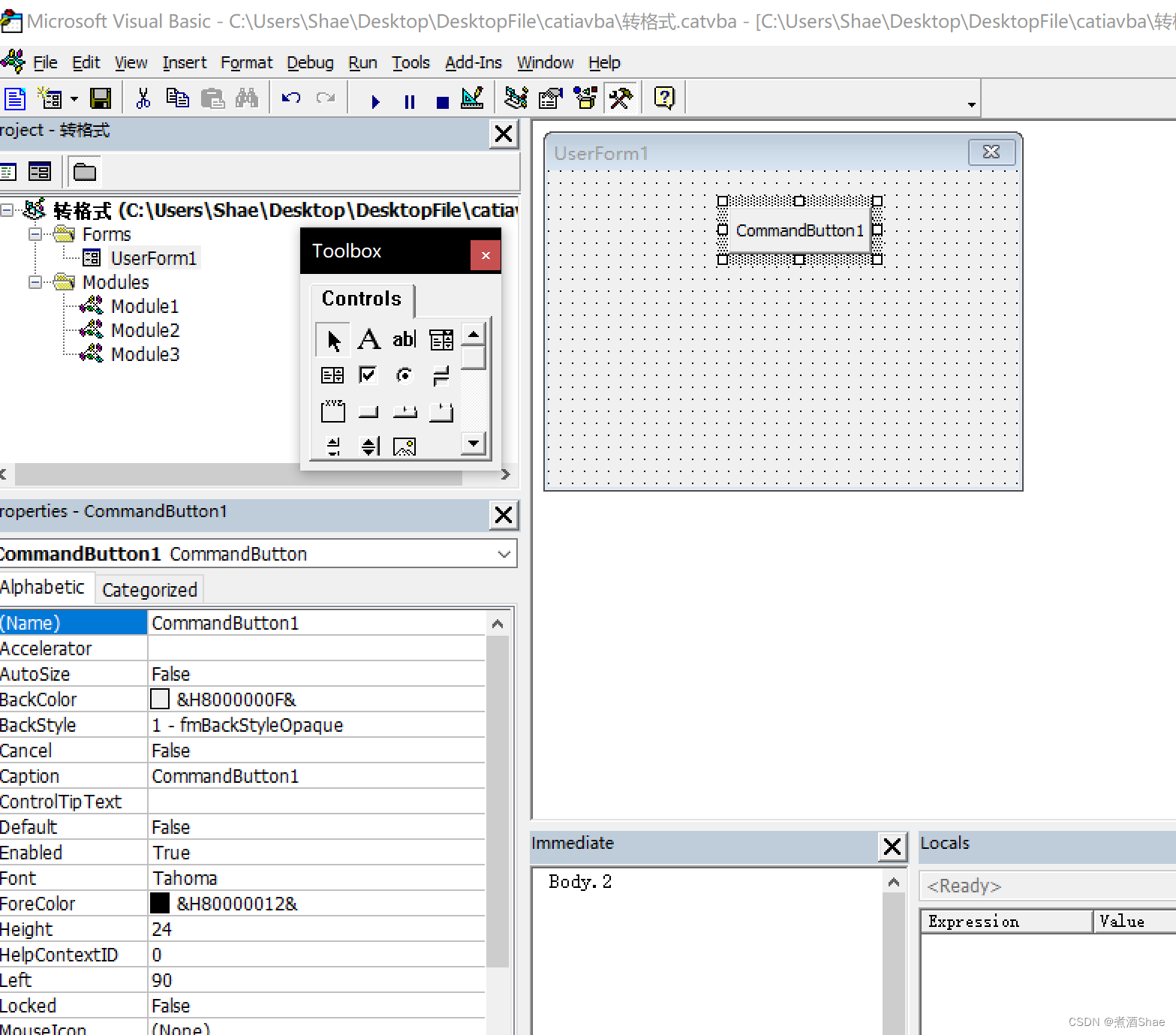
Task: Click the View host application toolbar icon
Action: [x=14, y=98]
